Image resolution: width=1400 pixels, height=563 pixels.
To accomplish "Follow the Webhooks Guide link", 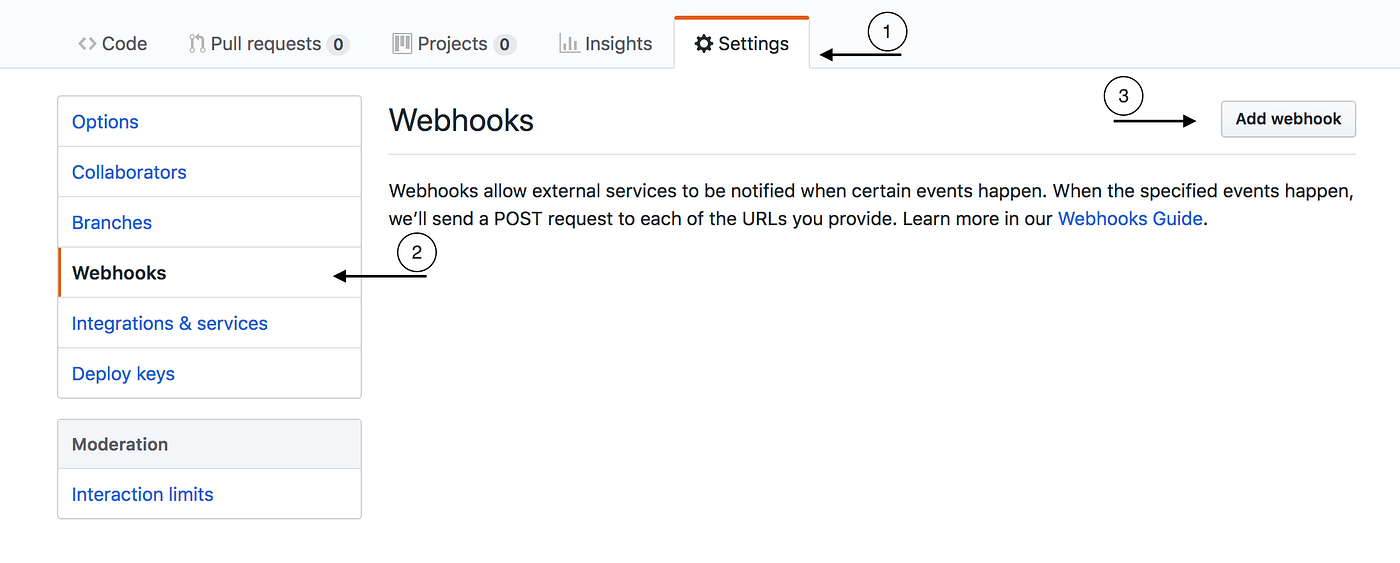I will [x=1130, y=219].
